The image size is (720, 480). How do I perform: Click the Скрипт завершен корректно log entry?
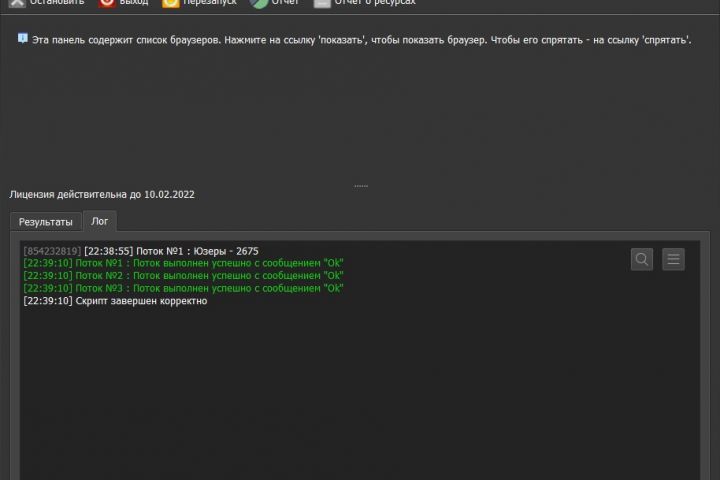pos(115,301)
